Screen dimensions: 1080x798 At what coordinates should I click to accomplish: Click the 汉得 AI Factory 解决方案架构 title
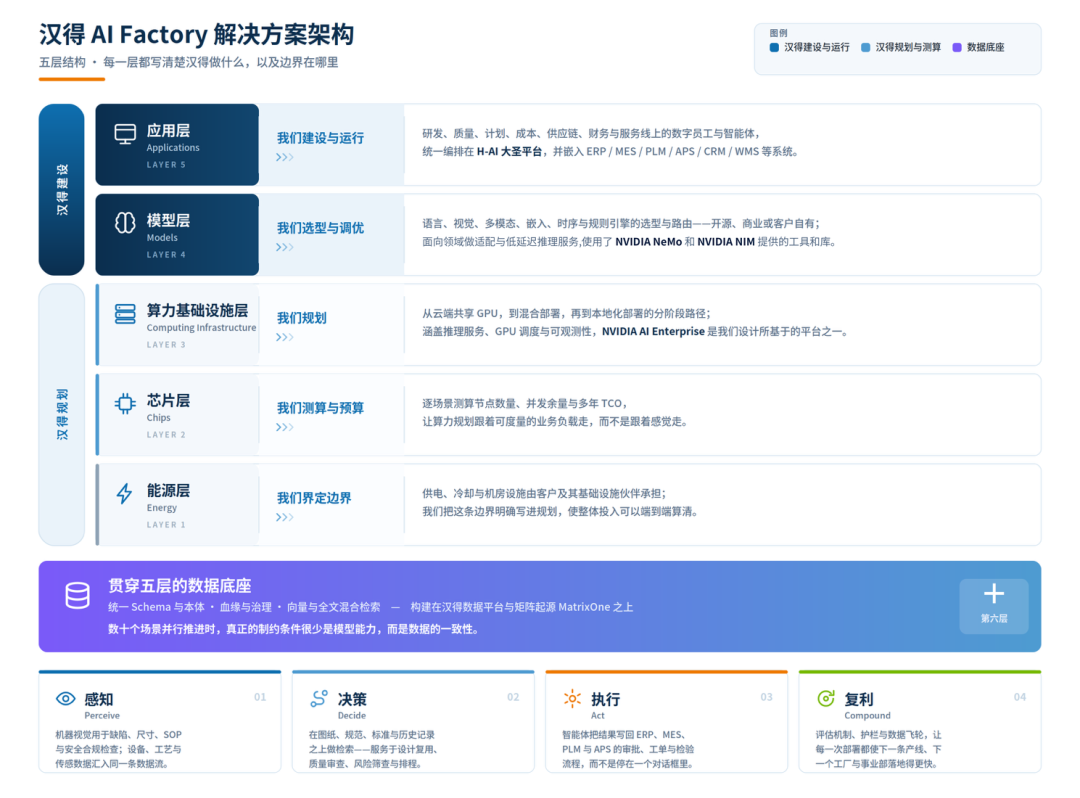pos(196,34)
